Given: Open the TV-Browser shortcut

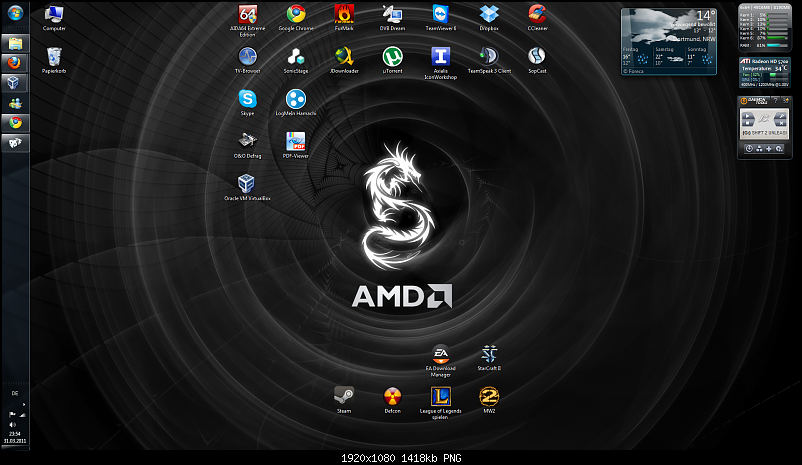Looking at the screenshot, I should [248, 61].
